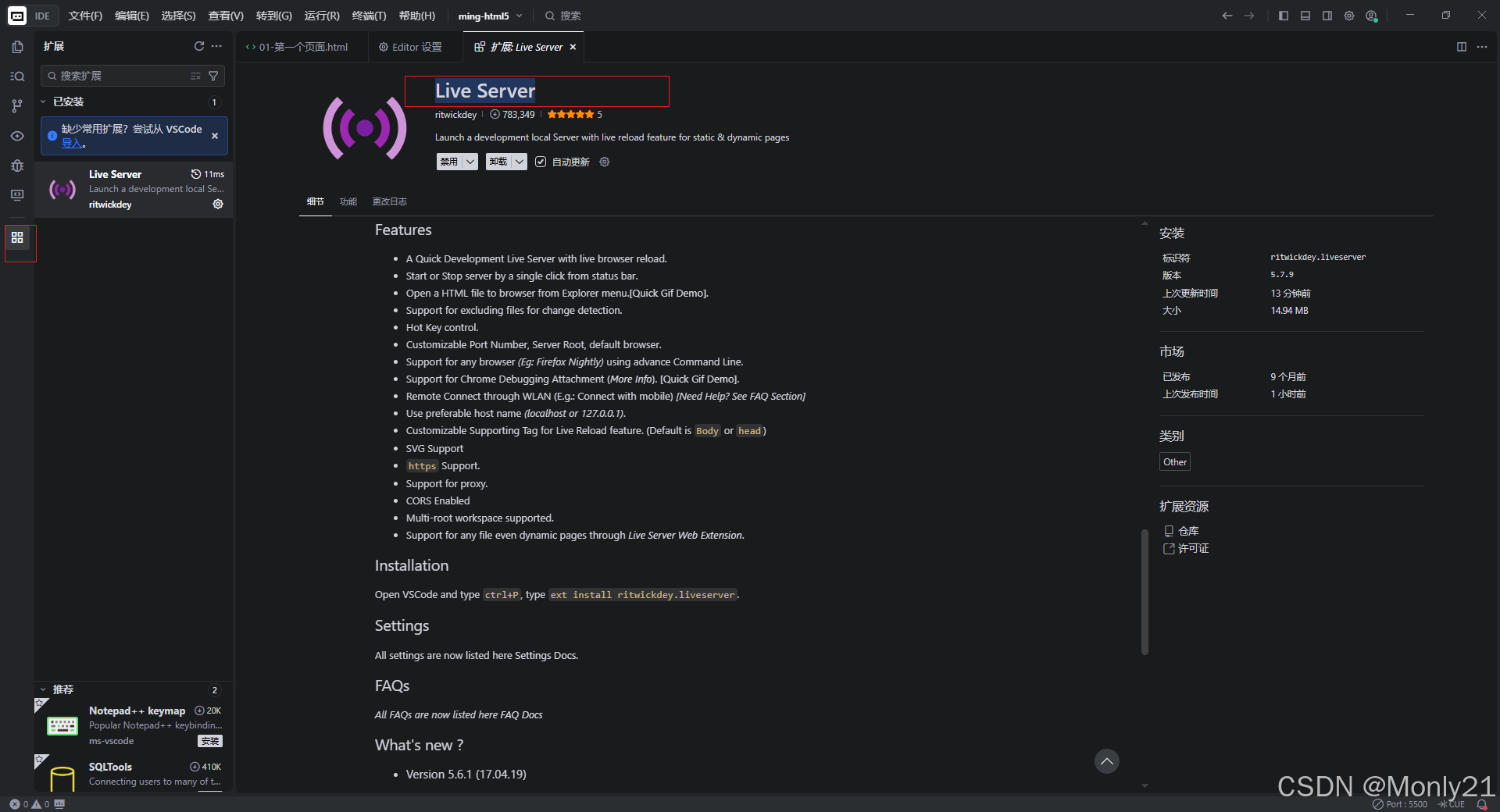Open the Search view in activity bar
Viewport: 1500px width, 812px height.
pos(17,77)
